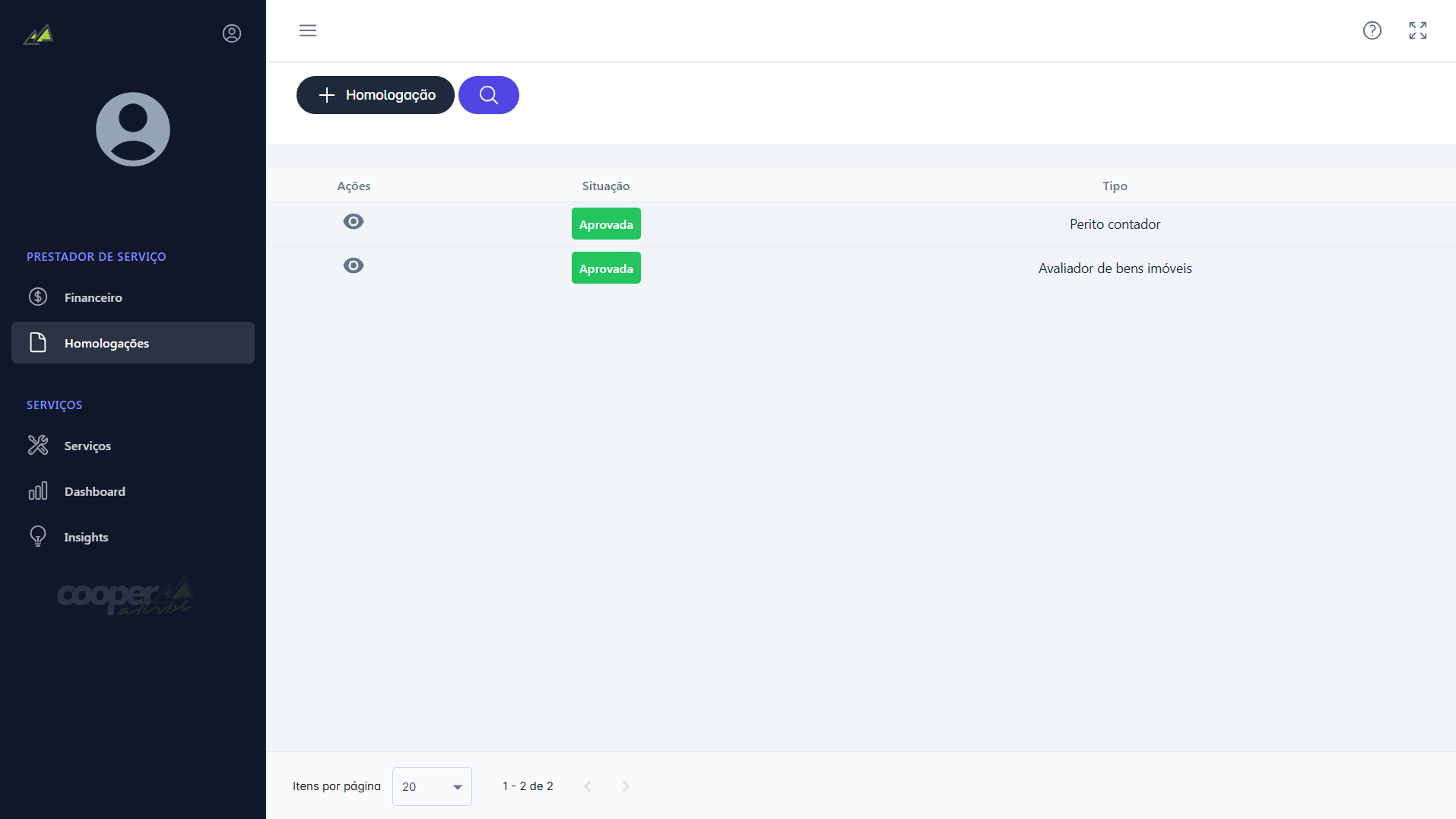1456x819 pixels.
Task: Click the large profile avatar picture
Action: pyautogui.click(x=133, y=129)
